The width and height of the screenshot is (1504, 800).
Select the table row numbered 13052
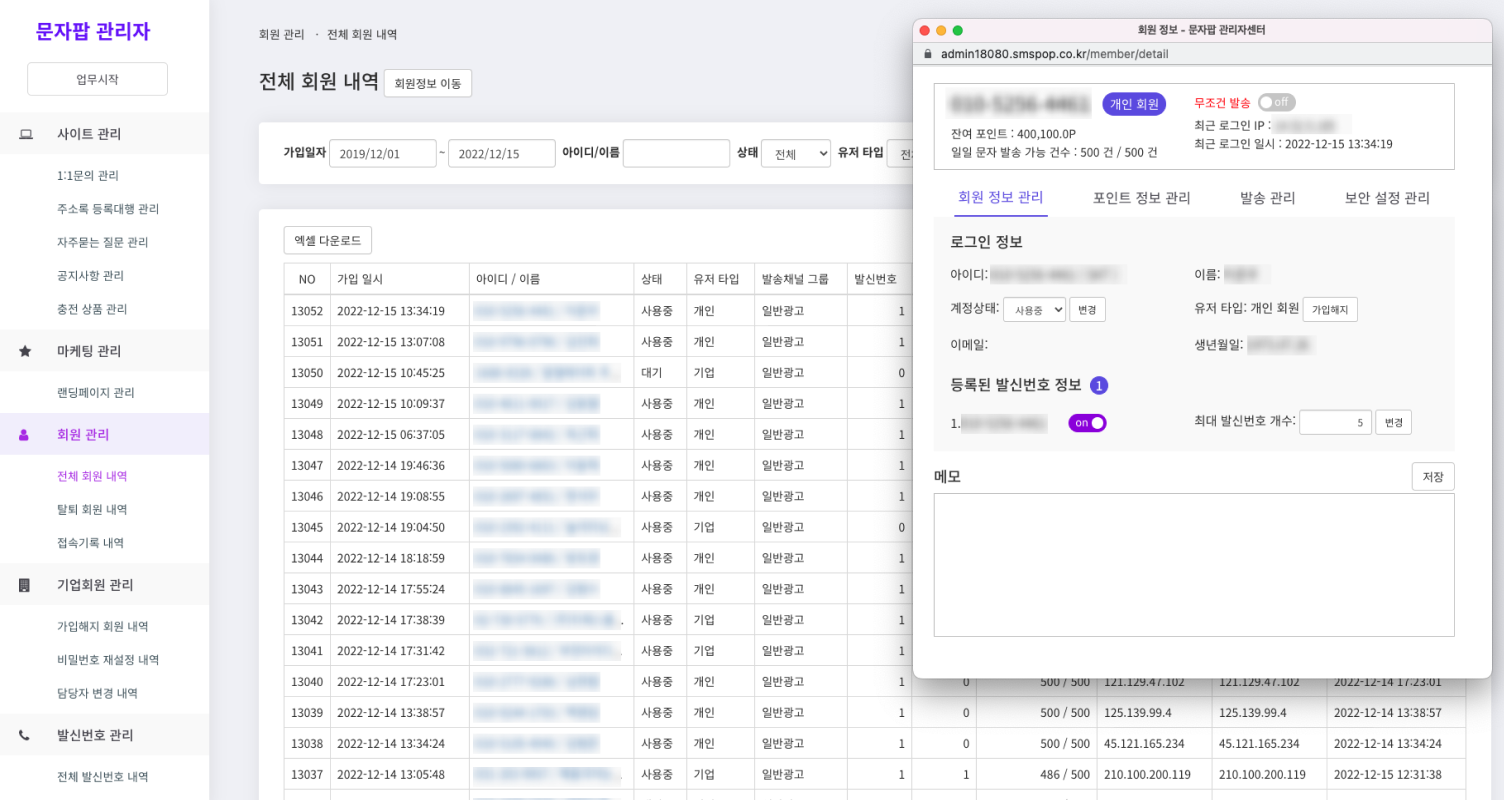pyautogui.click(x=598, y=311)
